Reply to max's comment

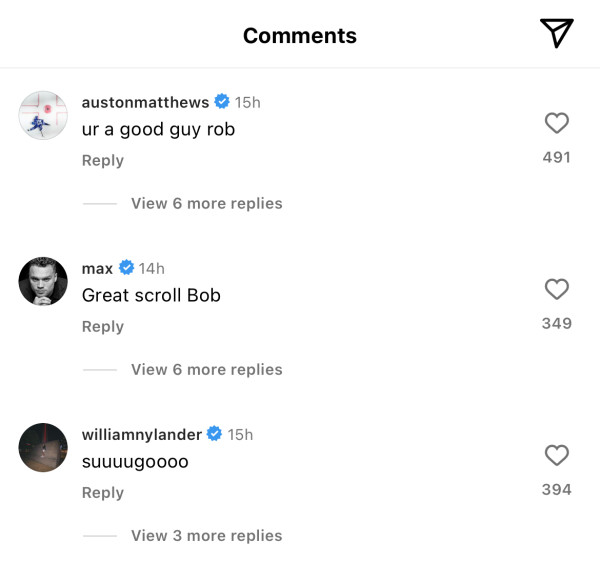coord(103,326)
